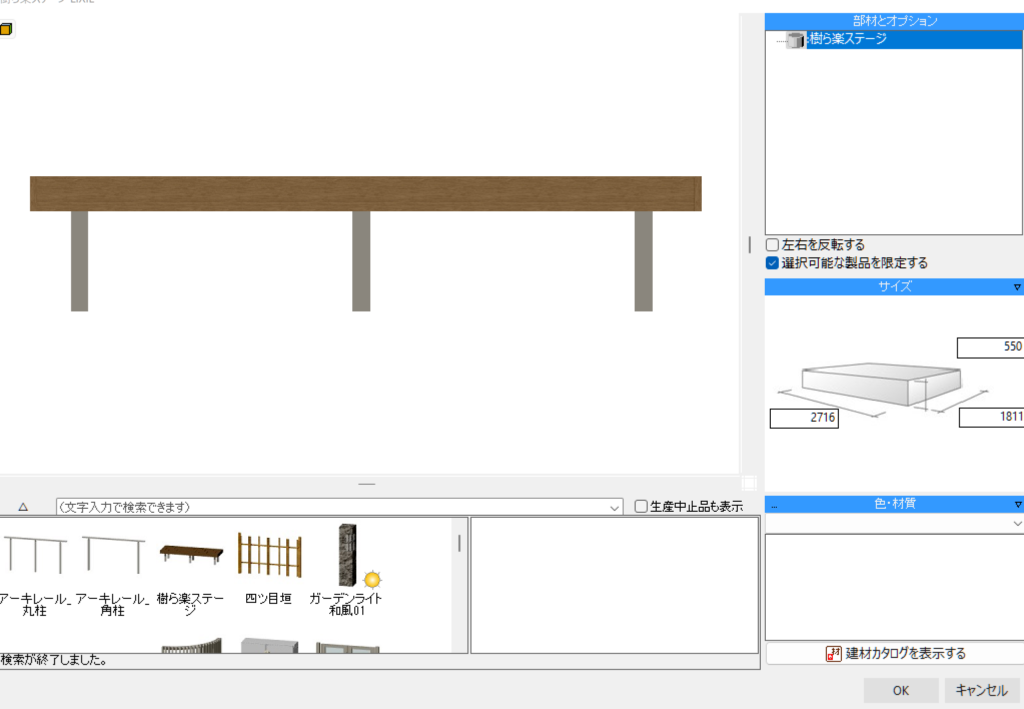Image resolution: width=1024 pixels, height=709 pixels.
Task: Click the width field showing 2716
Action: 804,418
